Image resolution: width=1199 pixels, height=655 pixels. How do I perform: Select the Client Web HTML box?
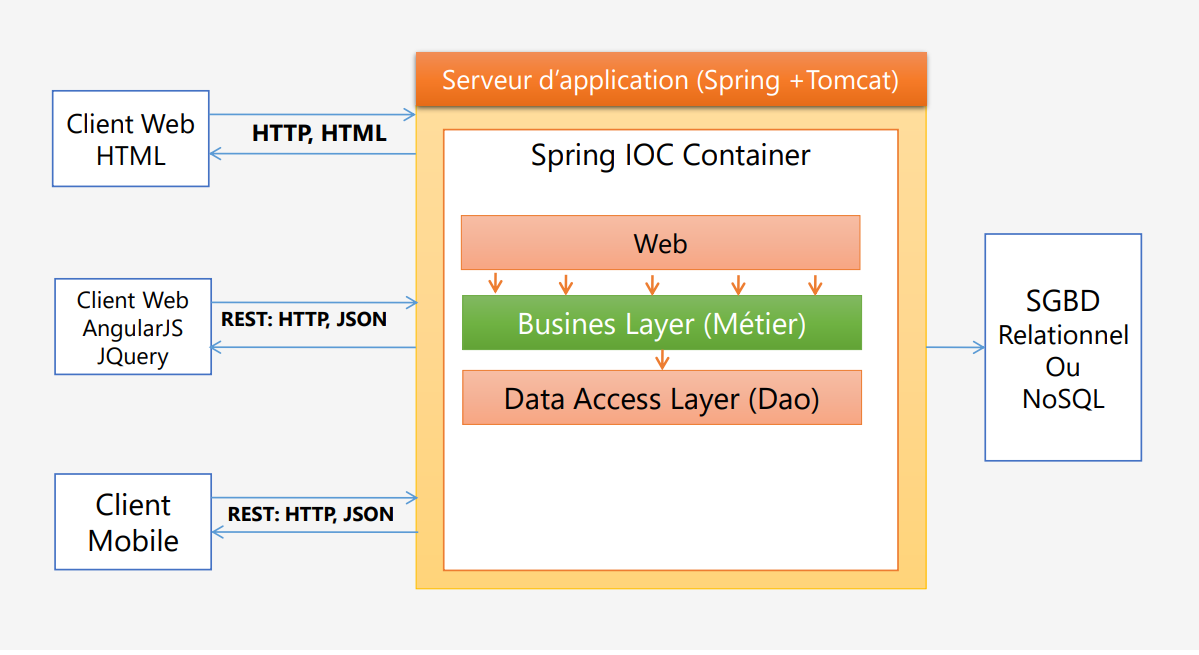click(130, 138)
